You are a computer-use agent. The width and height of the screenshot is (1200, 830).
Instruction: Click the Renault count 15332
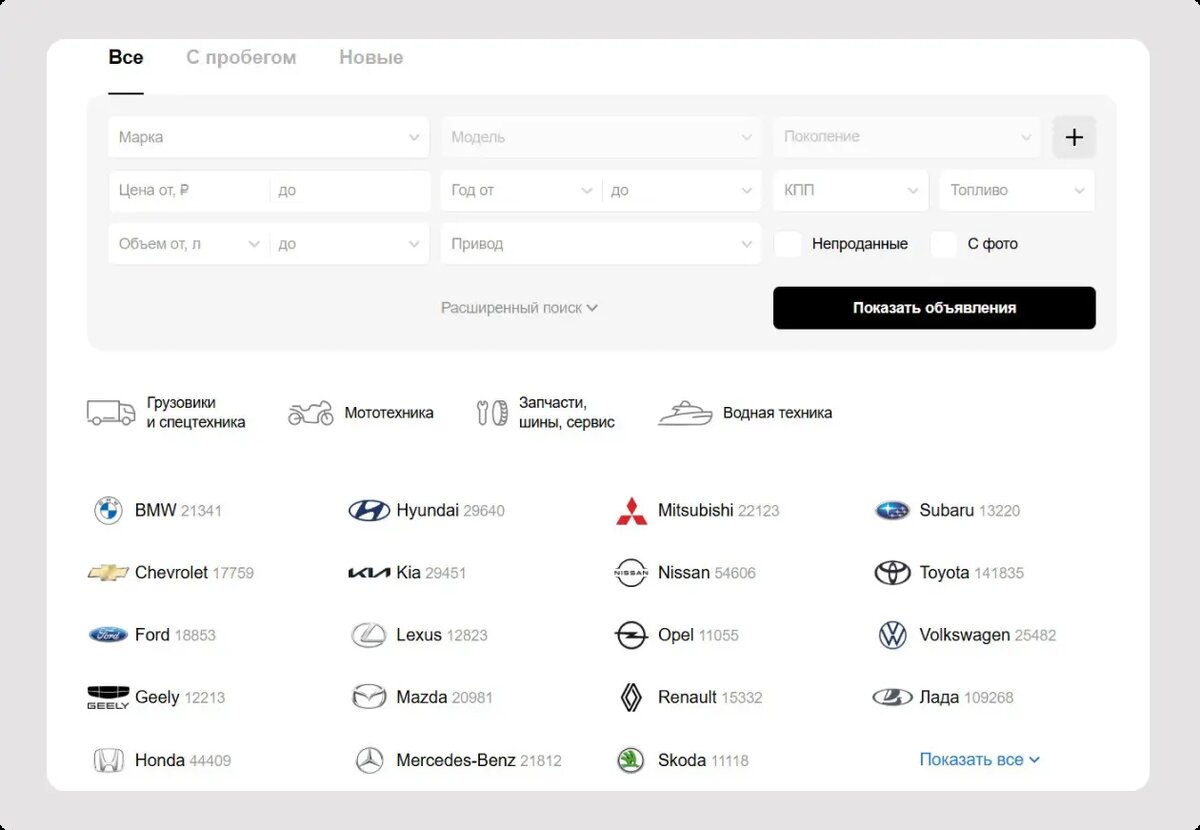point(742,698)
